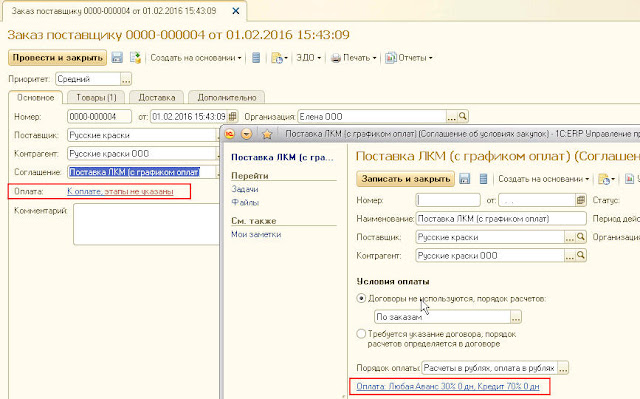Open Контрагент ellipsis in agreement window
This screenshot has height=399, width=640.
(569, 255)
